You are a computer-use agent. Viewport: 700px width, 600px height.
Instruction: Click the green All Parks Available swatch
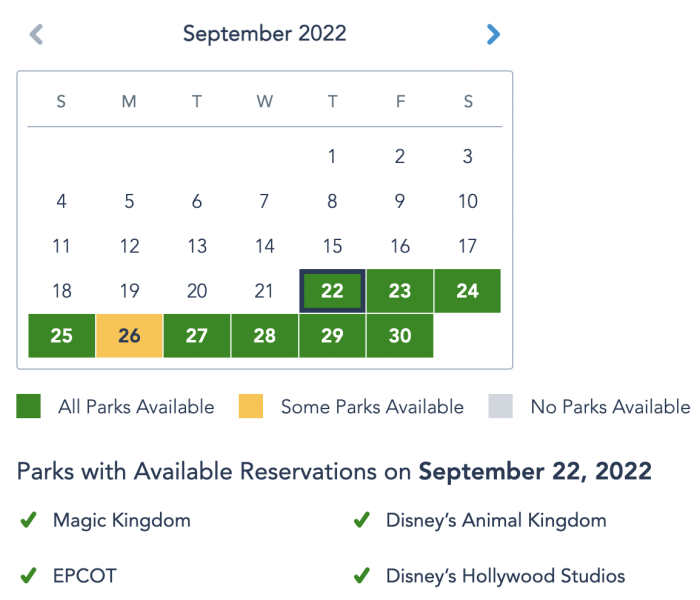[29, 406]
